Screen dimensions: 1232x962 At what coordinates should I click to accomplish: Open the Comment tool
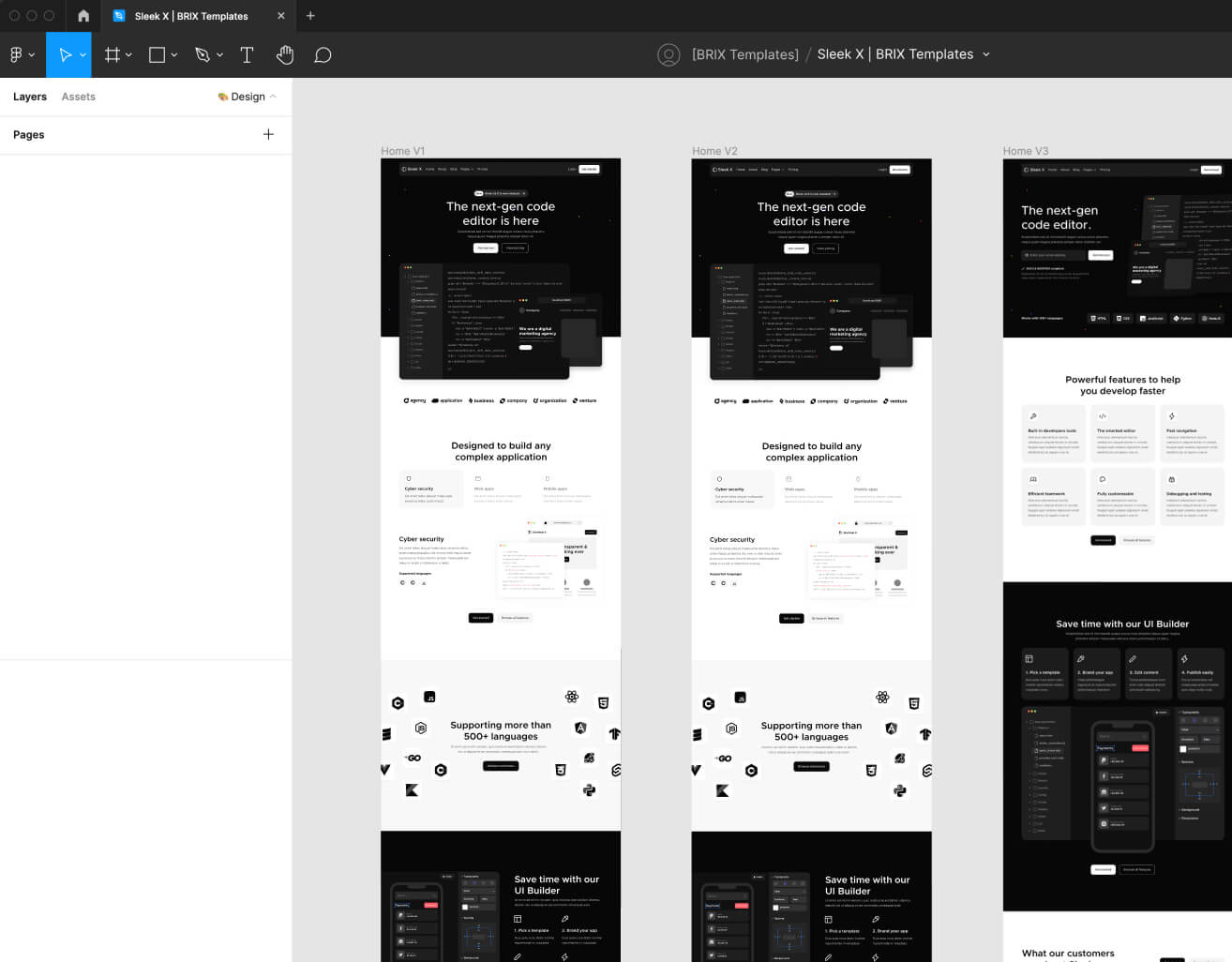[323, 54]
